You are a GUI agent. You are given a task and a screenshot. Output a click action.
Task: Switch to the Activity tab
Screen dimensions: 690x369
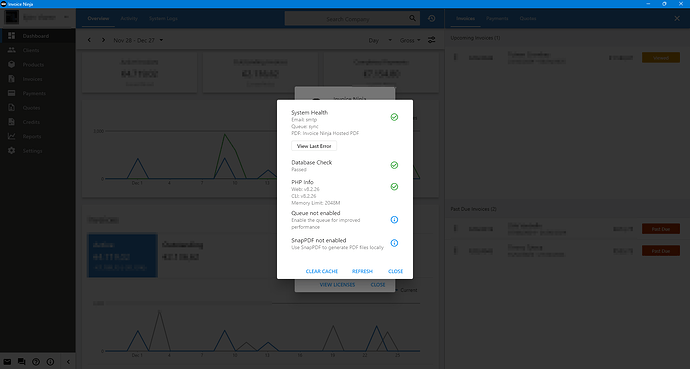129,18
